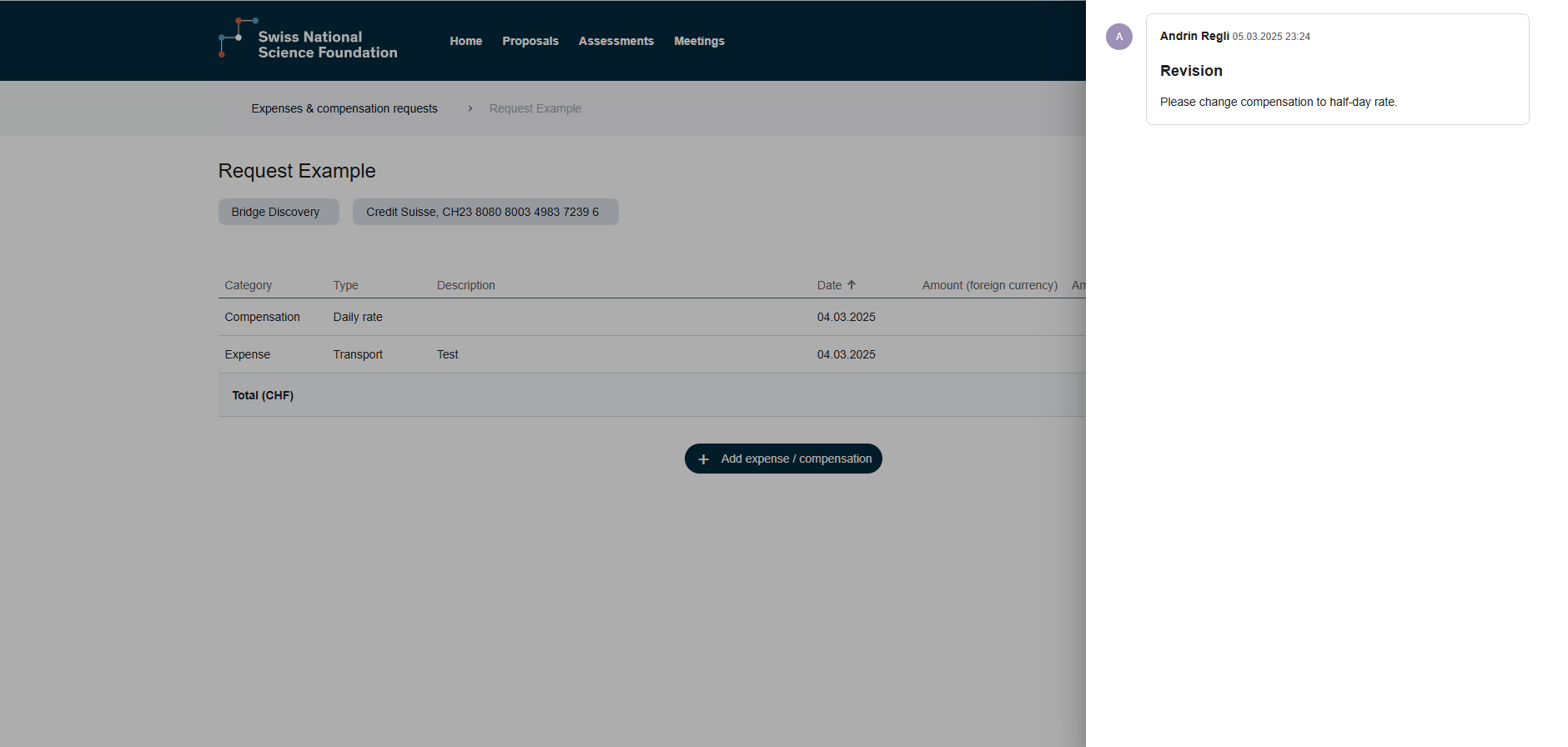Click the breadcrumb chevron separator

pyautogui.click(x=470, y=108)
